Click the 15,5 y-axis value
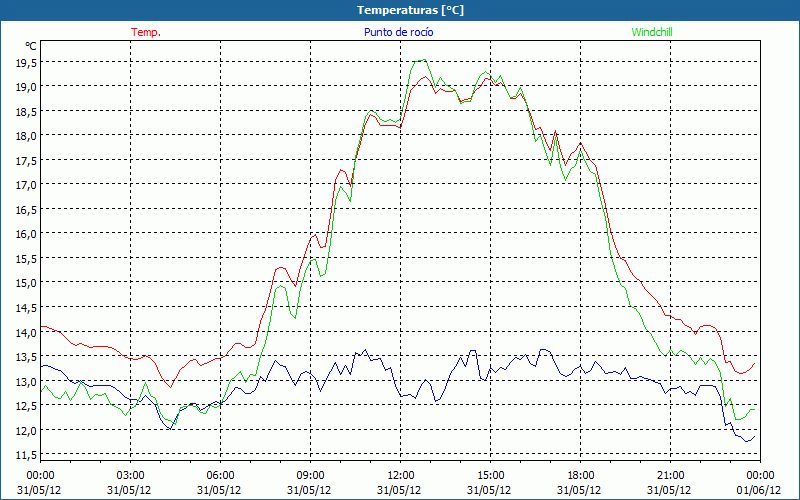This screenshot has width=800, height=500. click(26, 259)
